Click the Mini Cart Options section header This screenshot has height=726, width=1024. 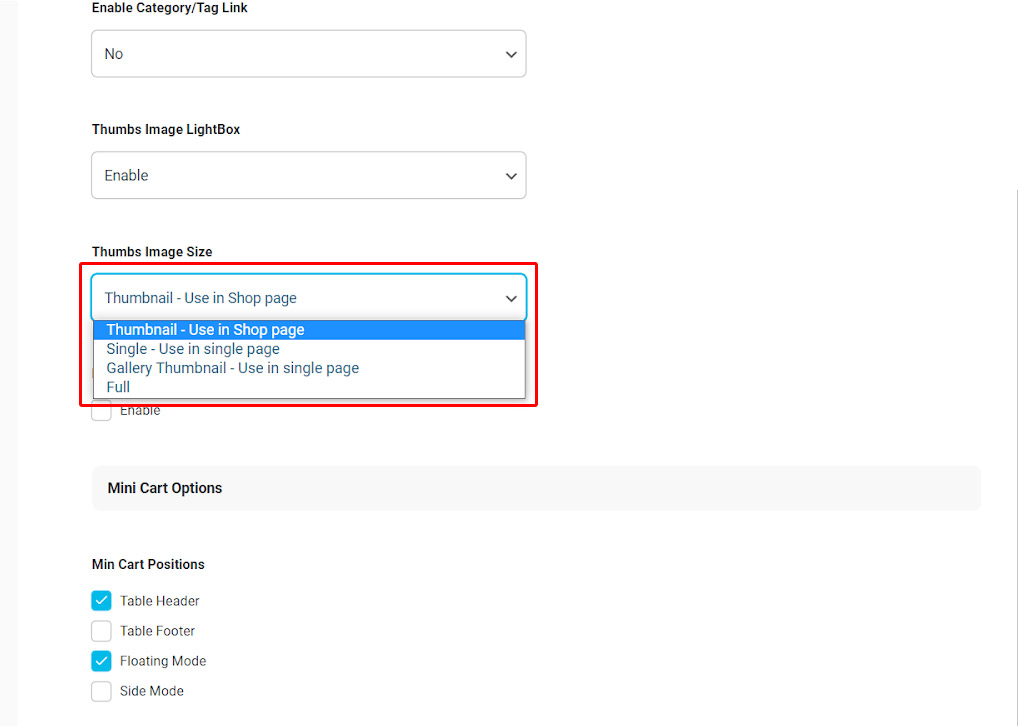pyautogui.click(x=165, y=488)
